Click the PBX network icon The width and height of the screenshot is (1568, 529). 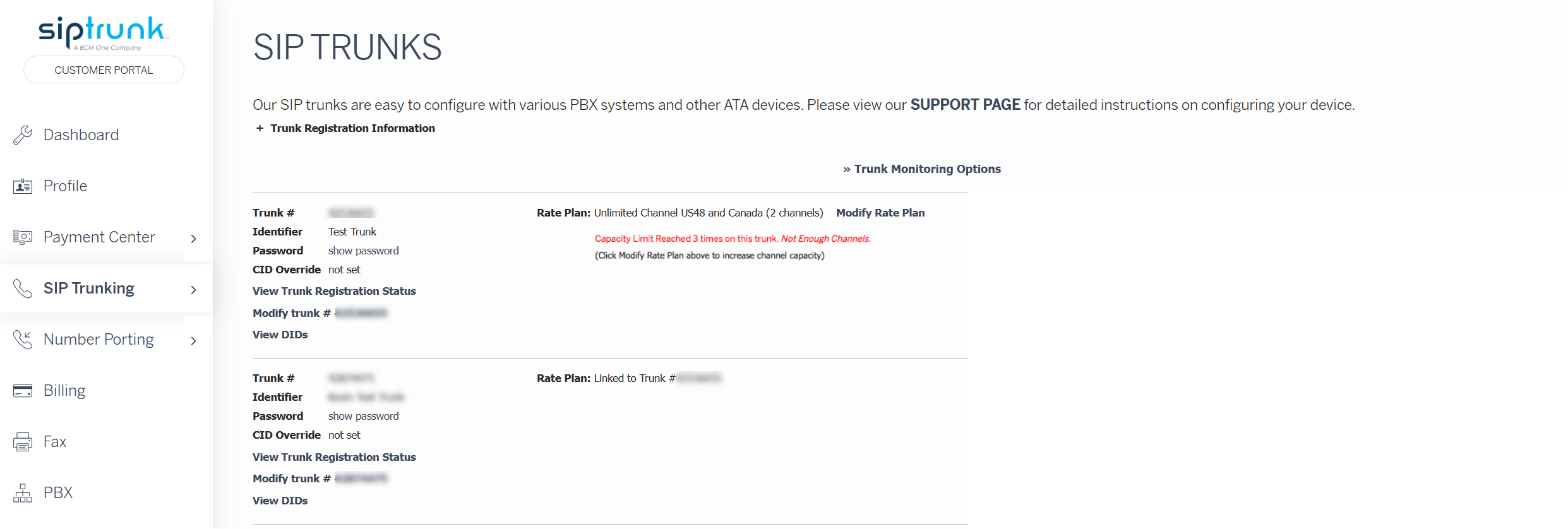23,493
